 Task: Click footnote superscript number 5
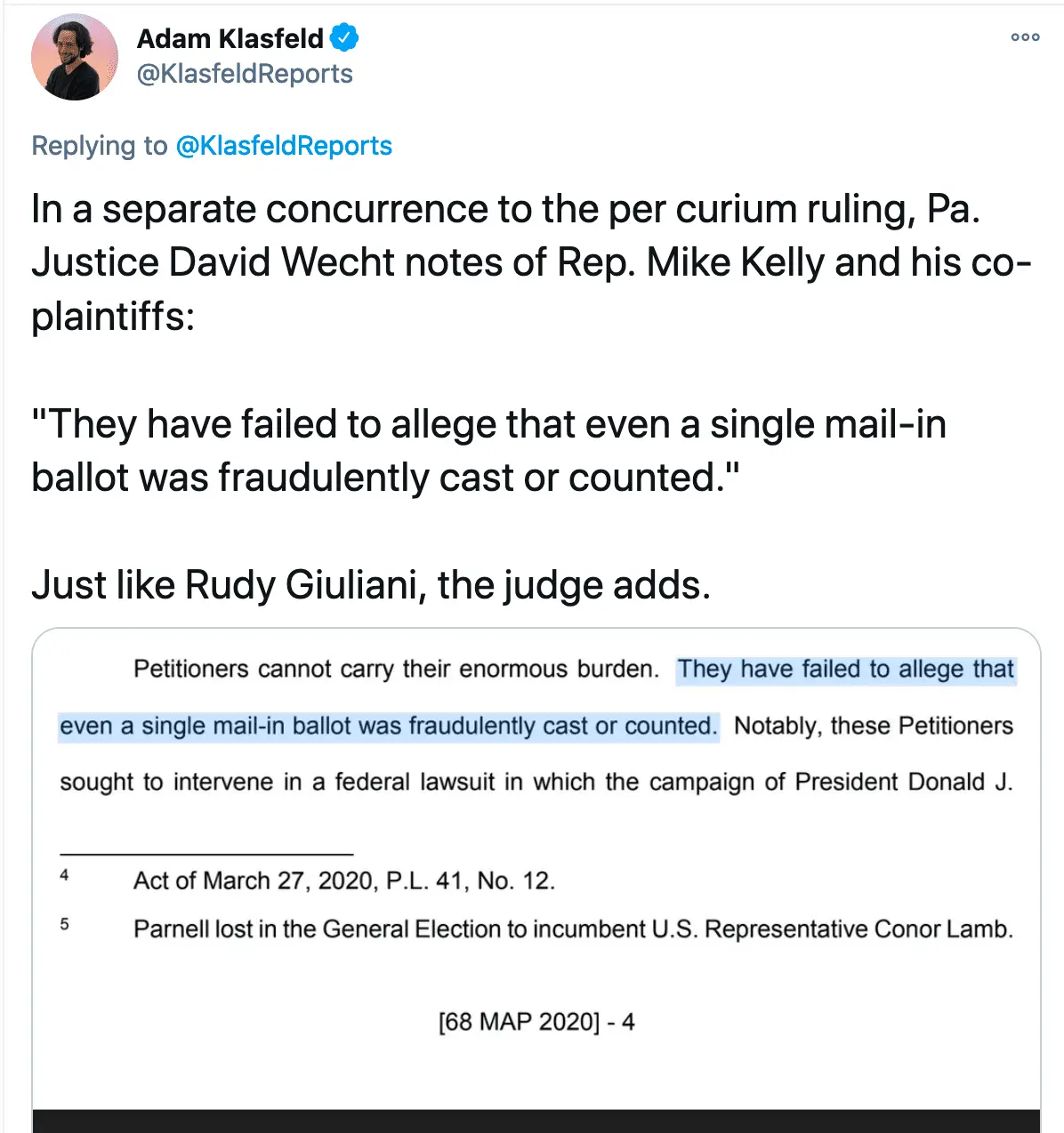(x=64, y=924)
